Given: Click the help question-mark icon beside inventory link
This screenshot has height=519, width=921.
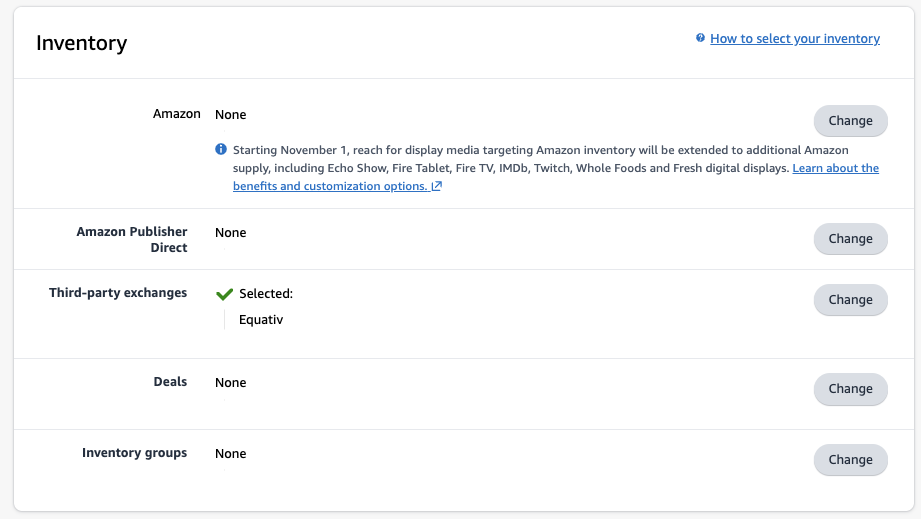Looking at the screenshot, I should click(700, 38).
